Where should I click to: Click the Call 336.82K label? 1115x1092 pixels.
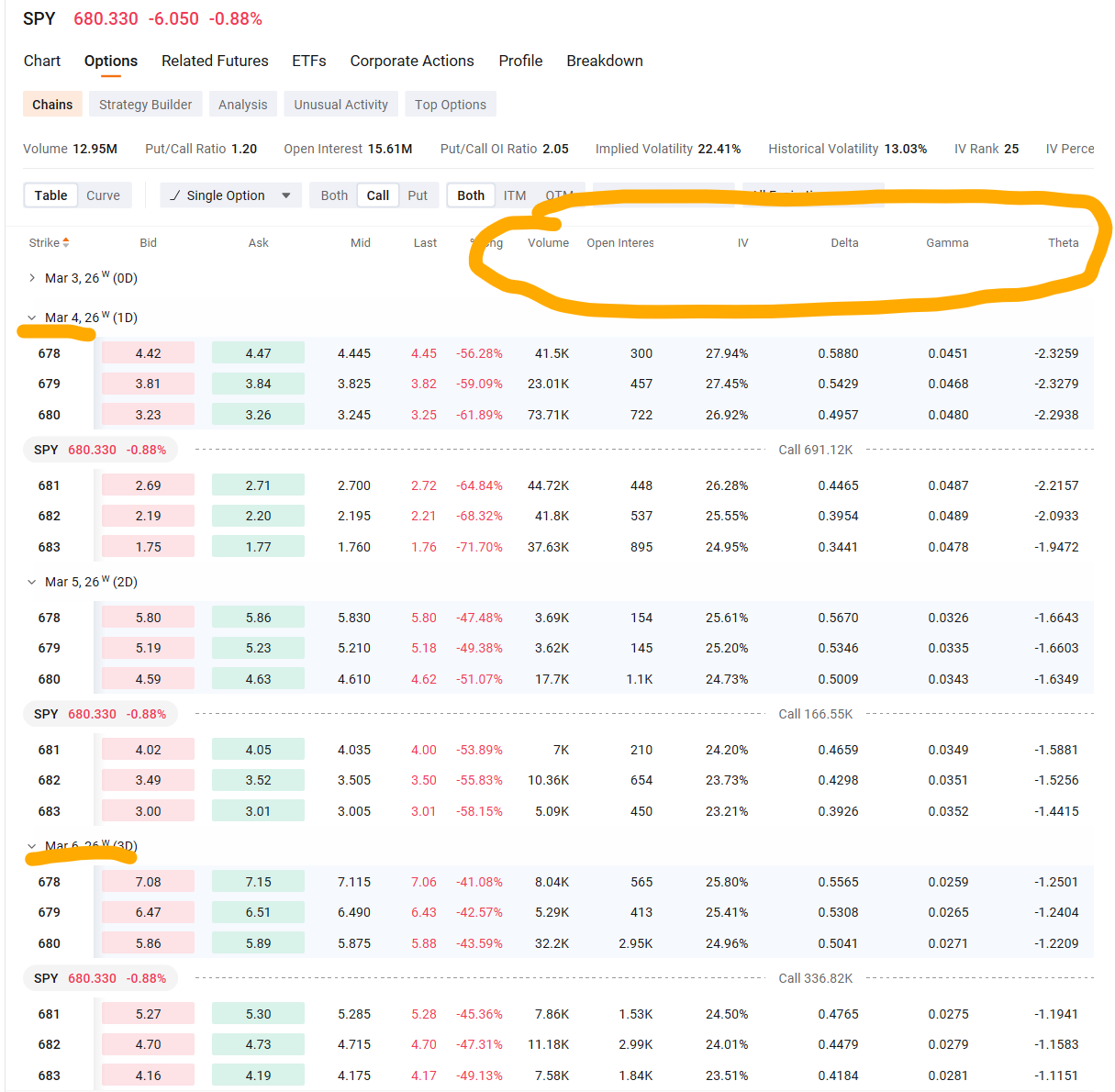(816, 978)
